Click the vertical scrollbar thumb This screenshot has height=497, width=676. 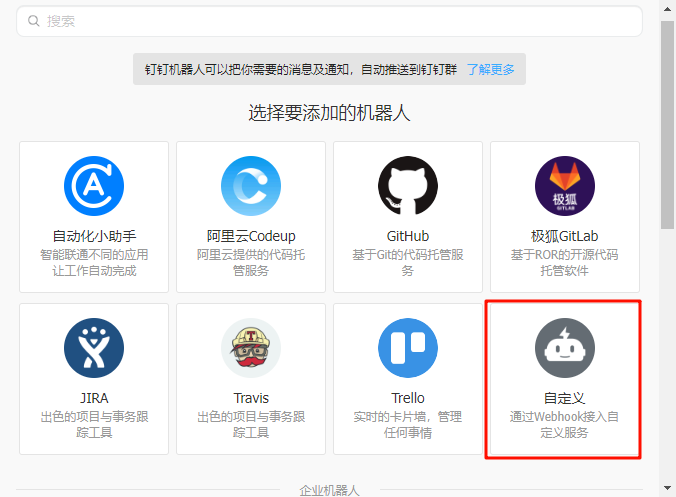(667, 125)
